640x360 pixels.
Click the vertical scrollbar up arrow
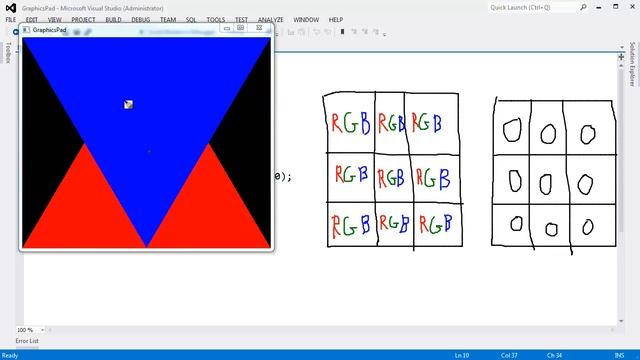click(621, 65)
